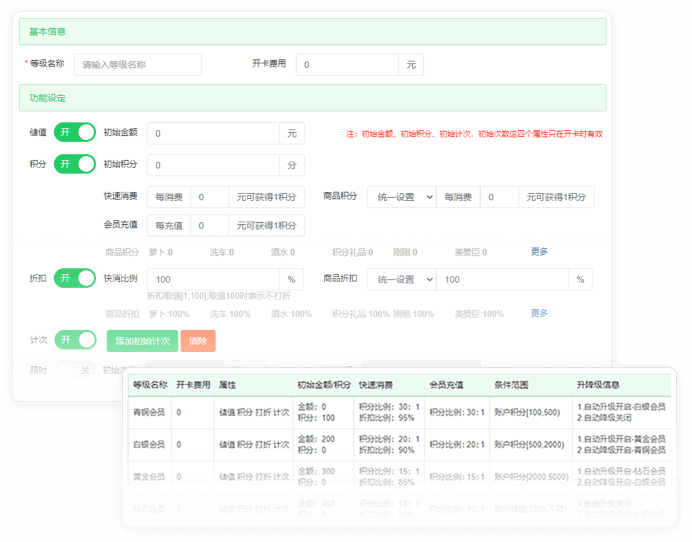Click the 条件范围 column header
The height and width of the screenshot is (542, 692).
(x=511, y=385)
